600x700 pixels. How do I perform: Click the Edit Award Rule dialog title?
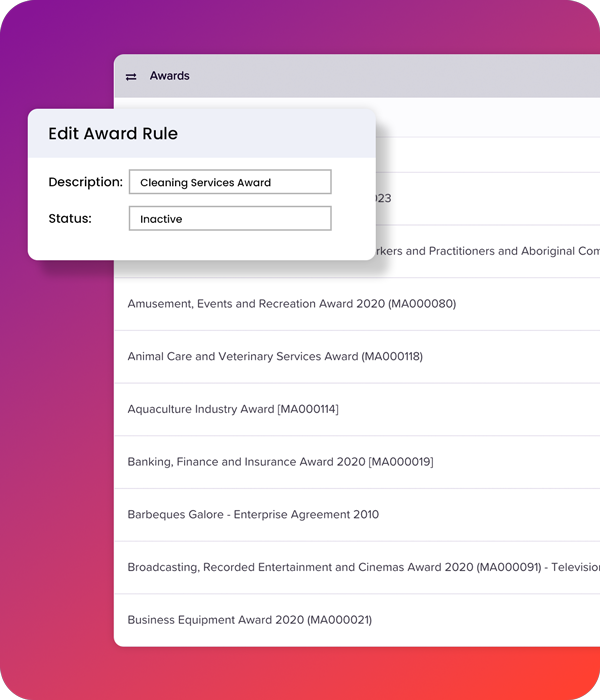113,133
